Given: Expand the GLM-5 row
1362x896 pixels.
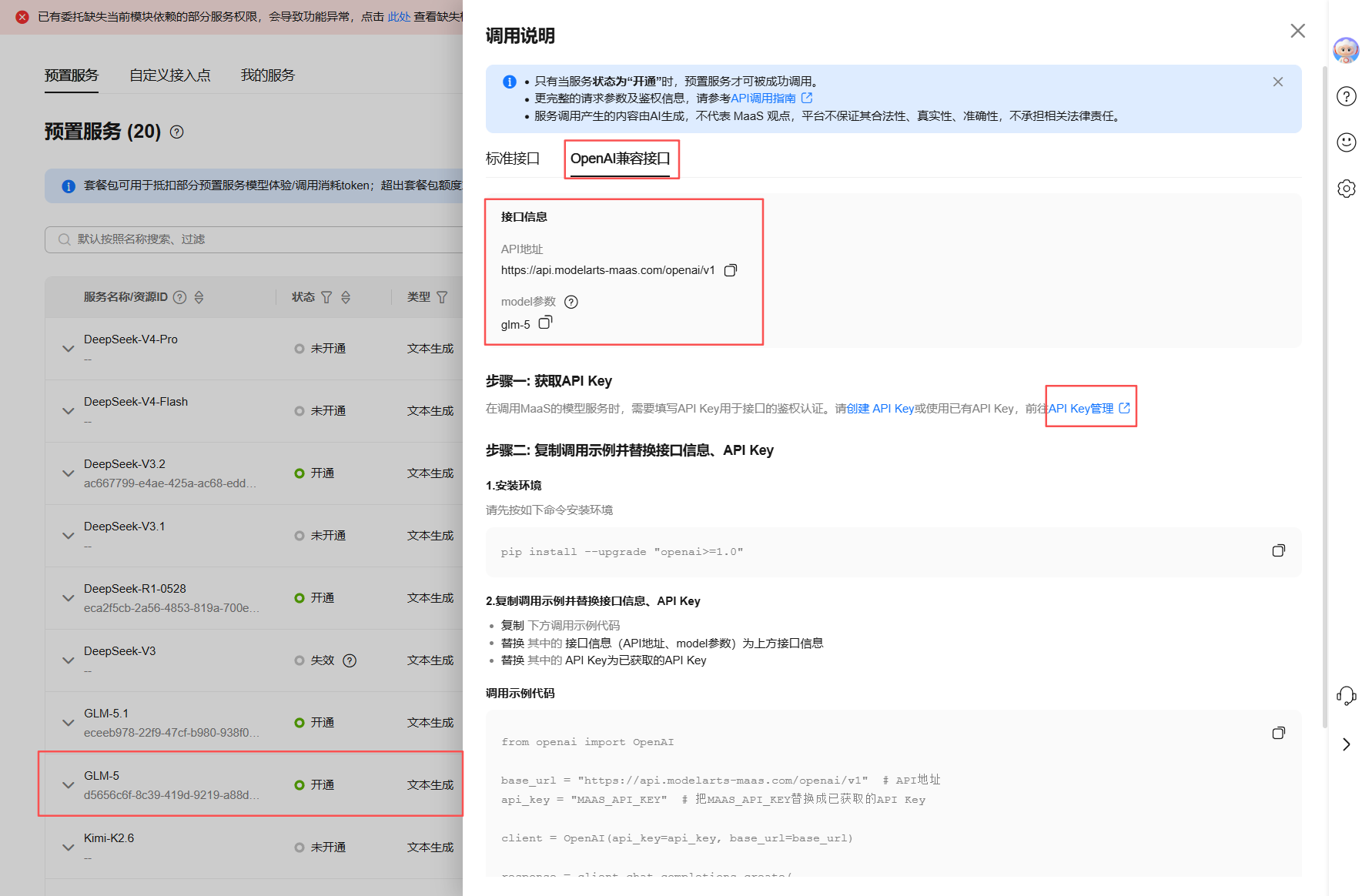Looking at the screenshot, I should [x=69, y=785].
